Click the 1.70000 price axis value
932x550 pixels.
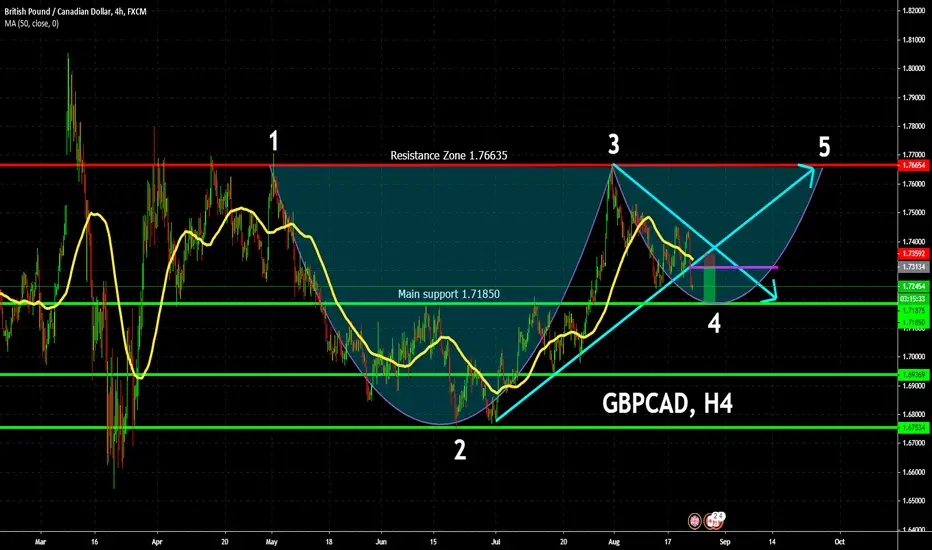[914, 357]
